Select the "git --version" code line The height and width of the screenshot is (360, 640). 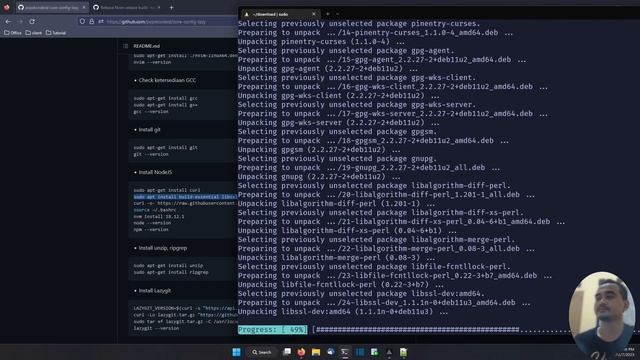point(151,154)
